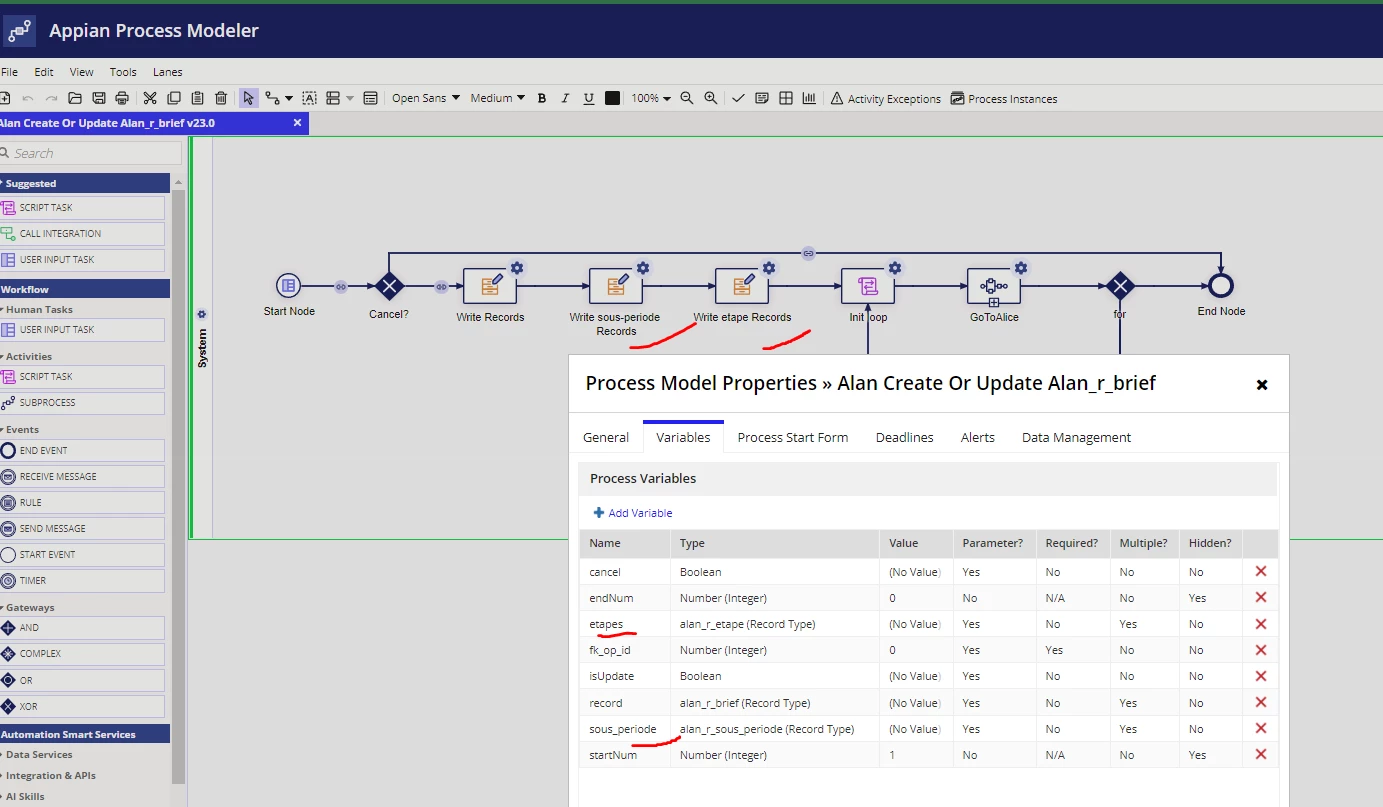Click the Open process model folder icon
Viewport: 1383px width, 807px height.
[x=75, y=98]
